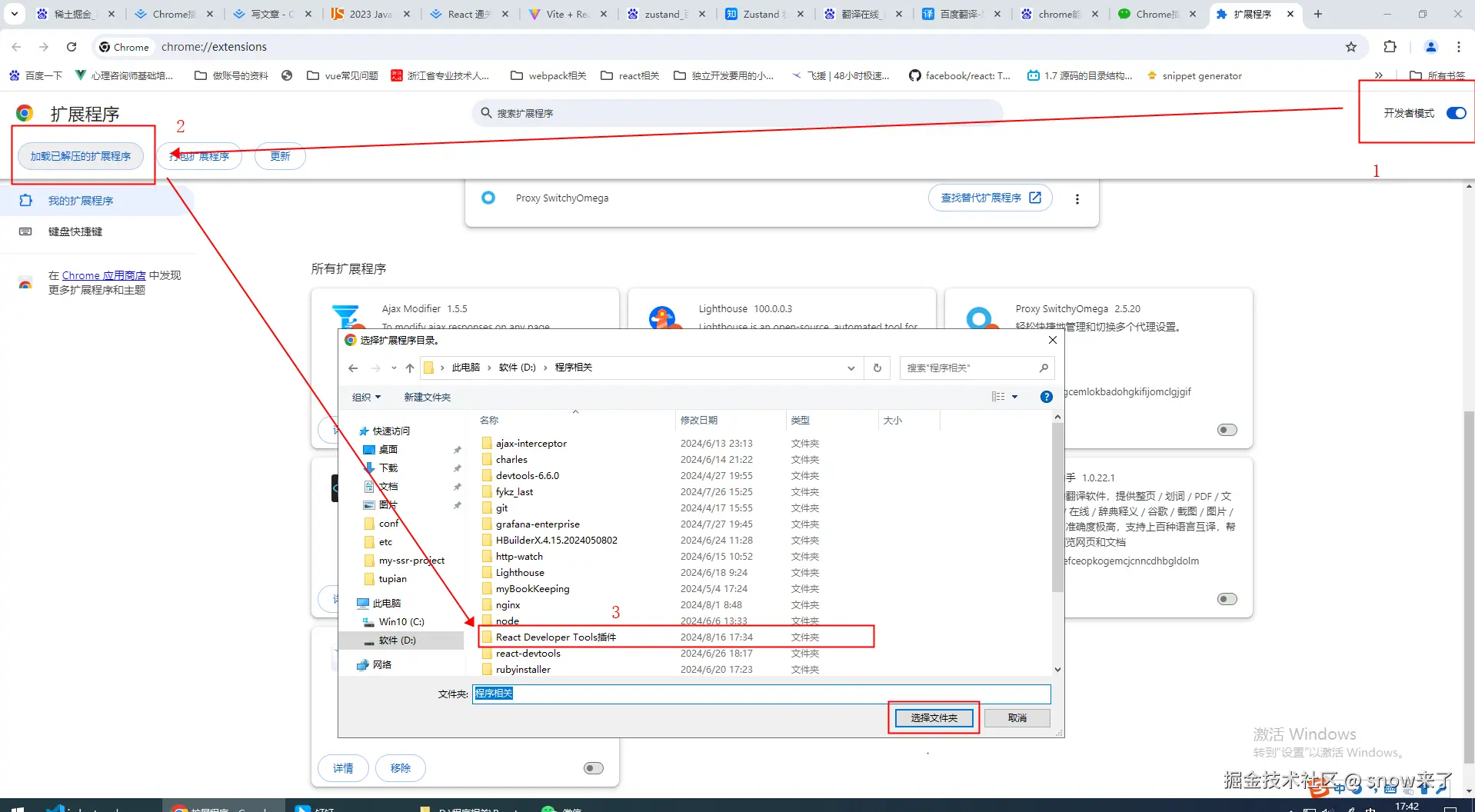Toggle the extension beside the 移除 button

point(594,768)
